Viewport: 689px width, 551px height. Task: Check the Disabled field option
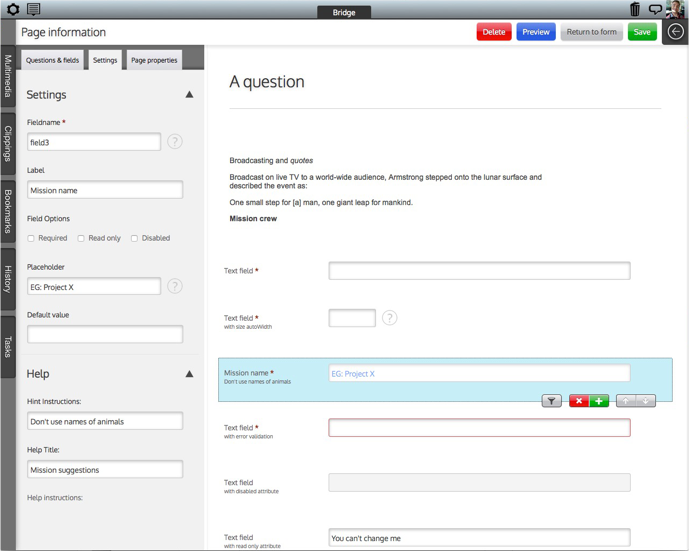(134, 239)
